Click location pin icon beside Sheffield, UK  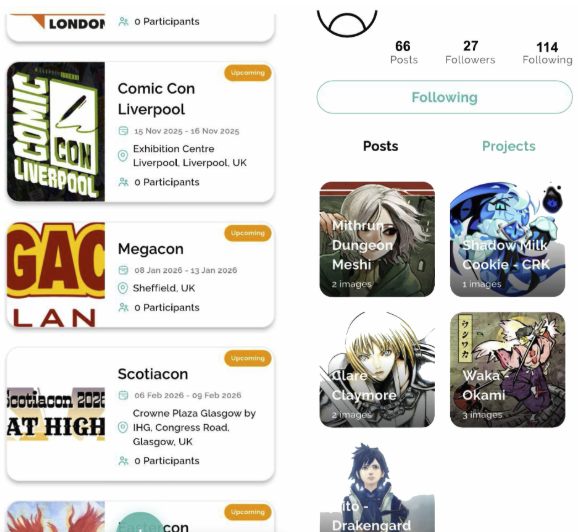(123, 288)
